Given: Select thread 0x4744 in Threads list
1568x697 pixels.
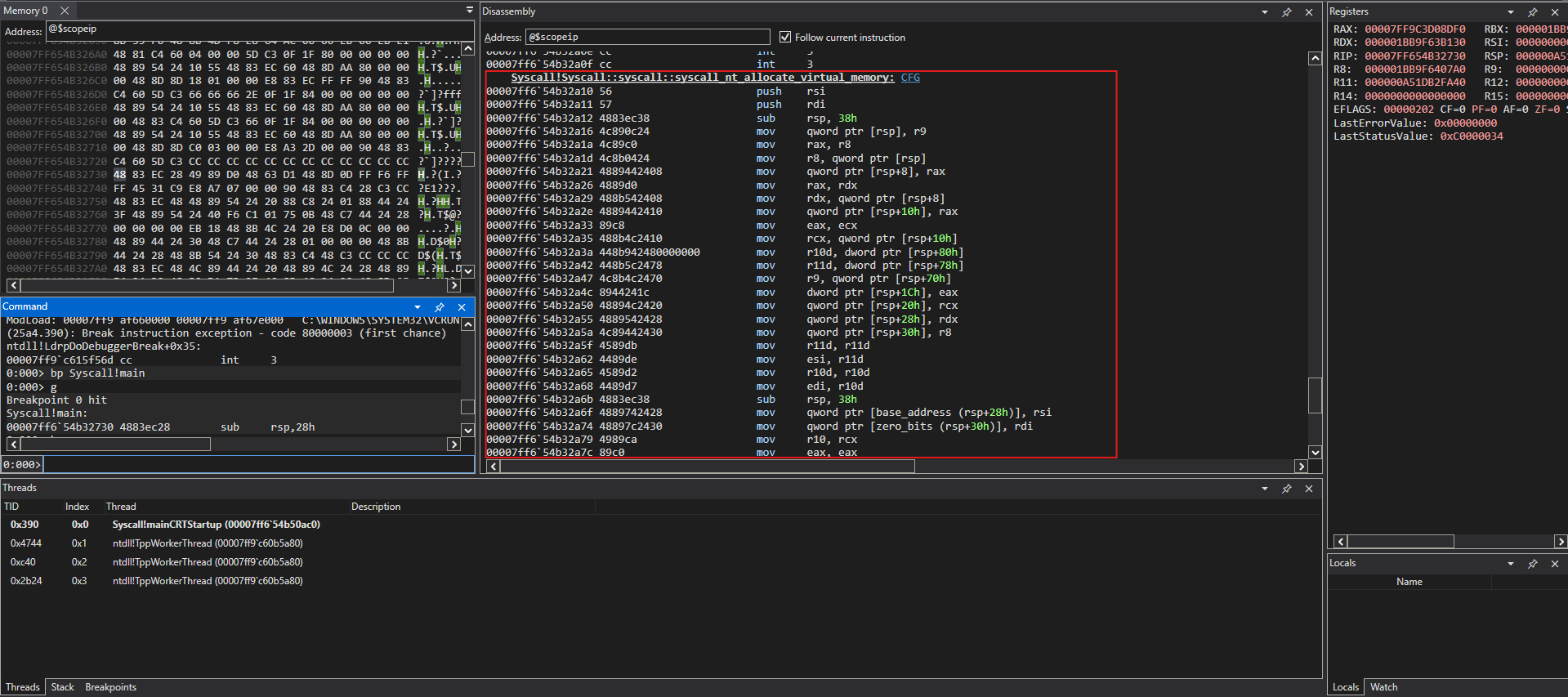Looking at the screenshot, I should tap(26, 543).
